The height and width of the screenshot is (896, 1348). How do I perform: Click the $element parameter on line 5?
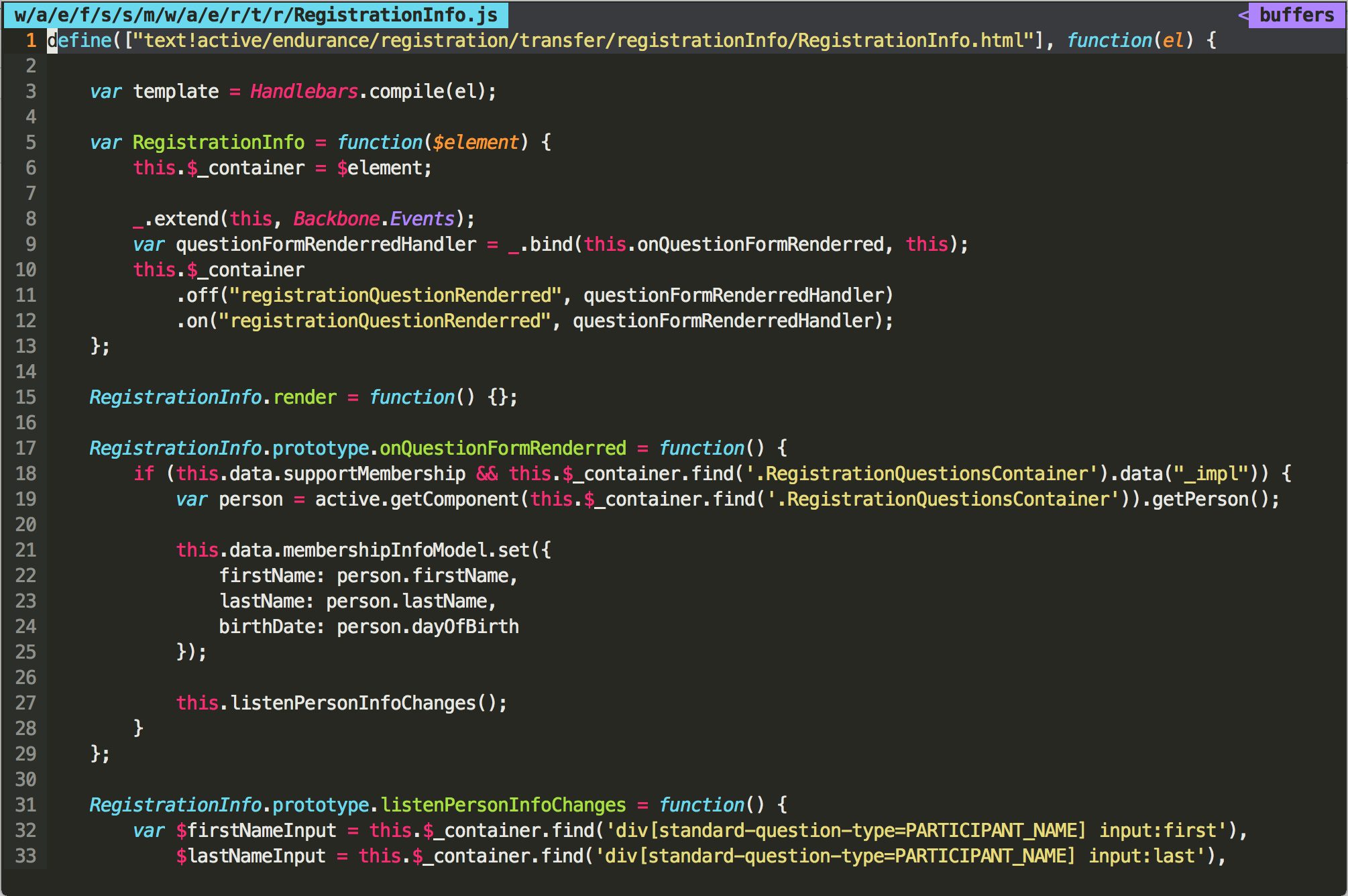[x=475, y=142]
